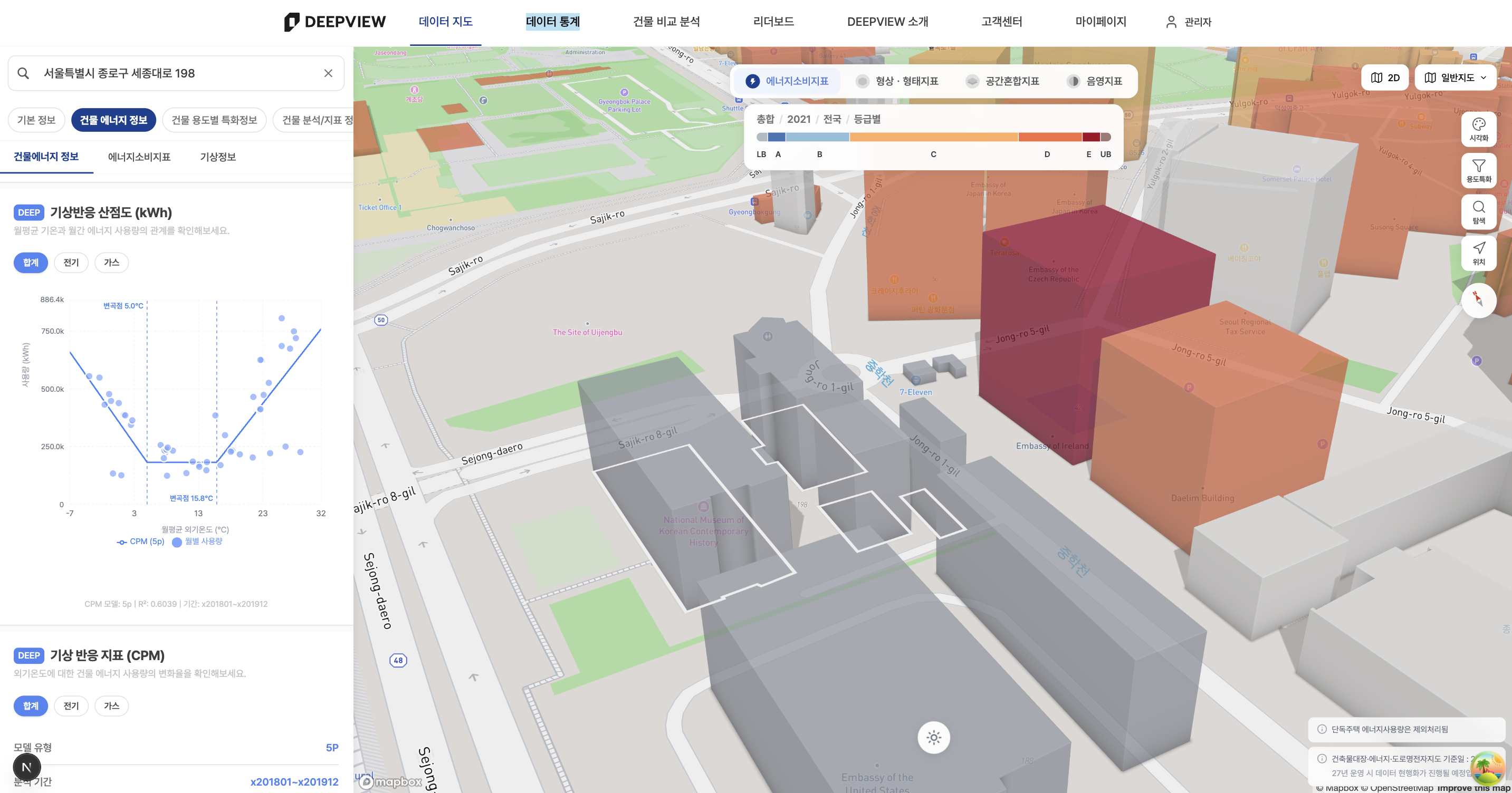Viewport: 1512px width, 793px height.
Task: Open 전국 region selector in legend
Action: 832,119
